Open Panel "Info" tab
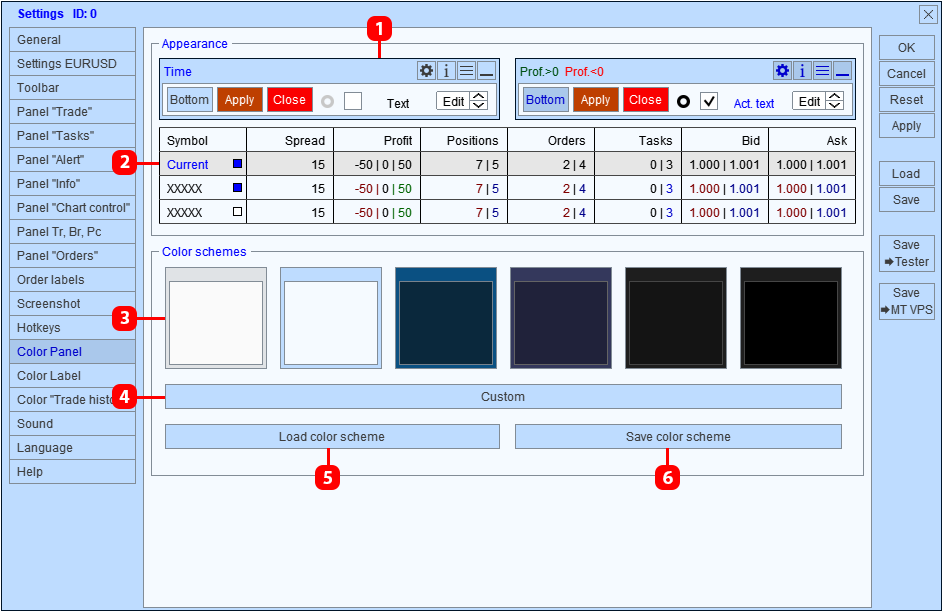The width and height of the screenshot is (943, 612). (72, 184)
